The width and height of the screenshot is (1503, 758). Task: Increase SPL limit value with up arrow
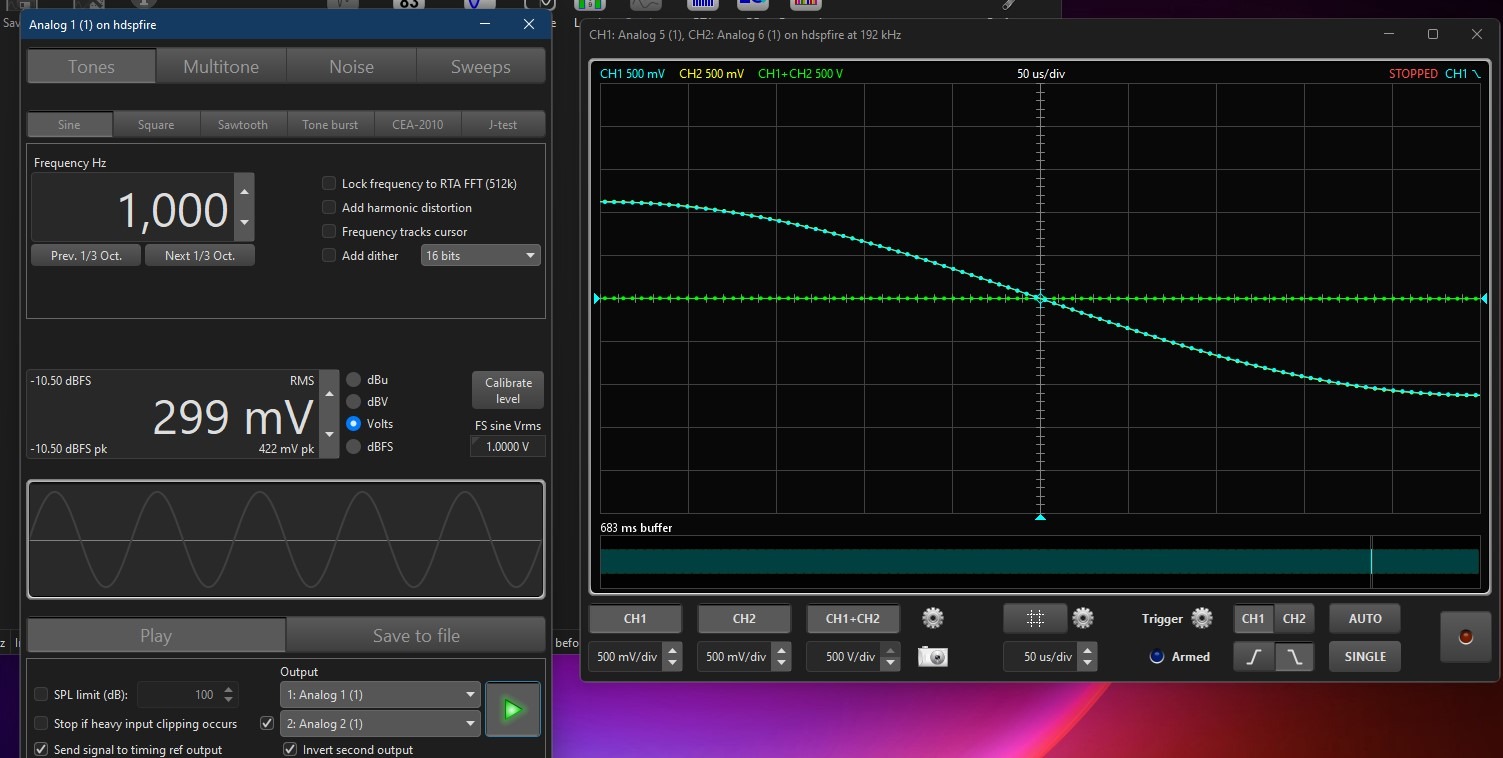coord(229,689)
